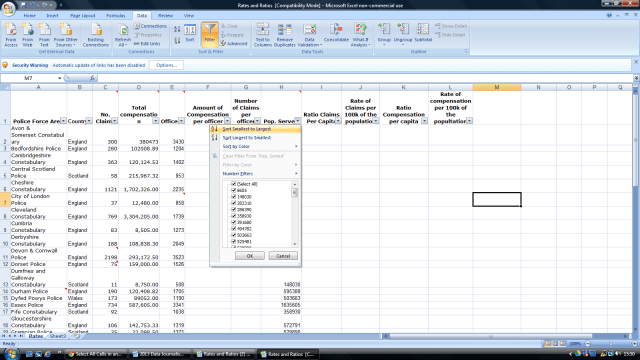Open workbook Connections
Image resolution: width=640 pixels, height=360 pixels.
pos(151,26)
